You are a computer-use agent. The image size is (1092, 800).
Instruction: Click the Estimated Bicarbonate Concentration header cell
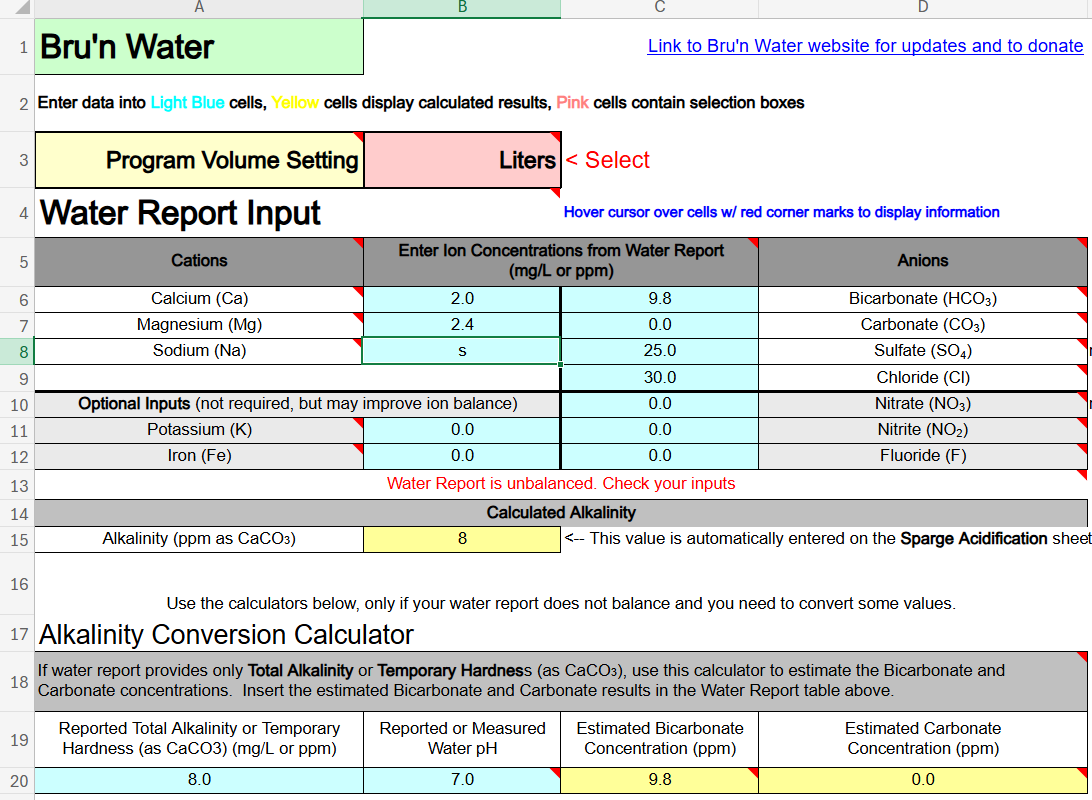tap(660, 739)
